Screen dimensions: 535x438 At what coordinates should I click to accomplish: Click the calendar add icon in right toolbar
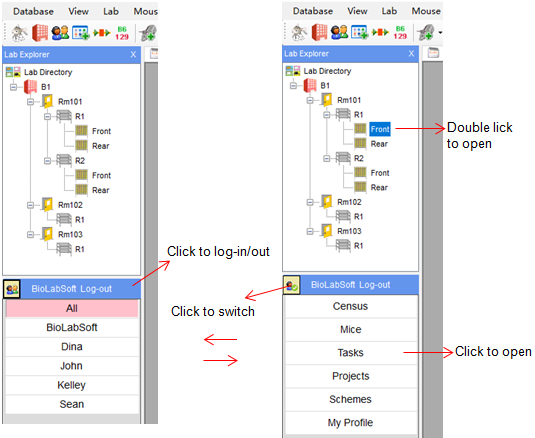(359, 32)
